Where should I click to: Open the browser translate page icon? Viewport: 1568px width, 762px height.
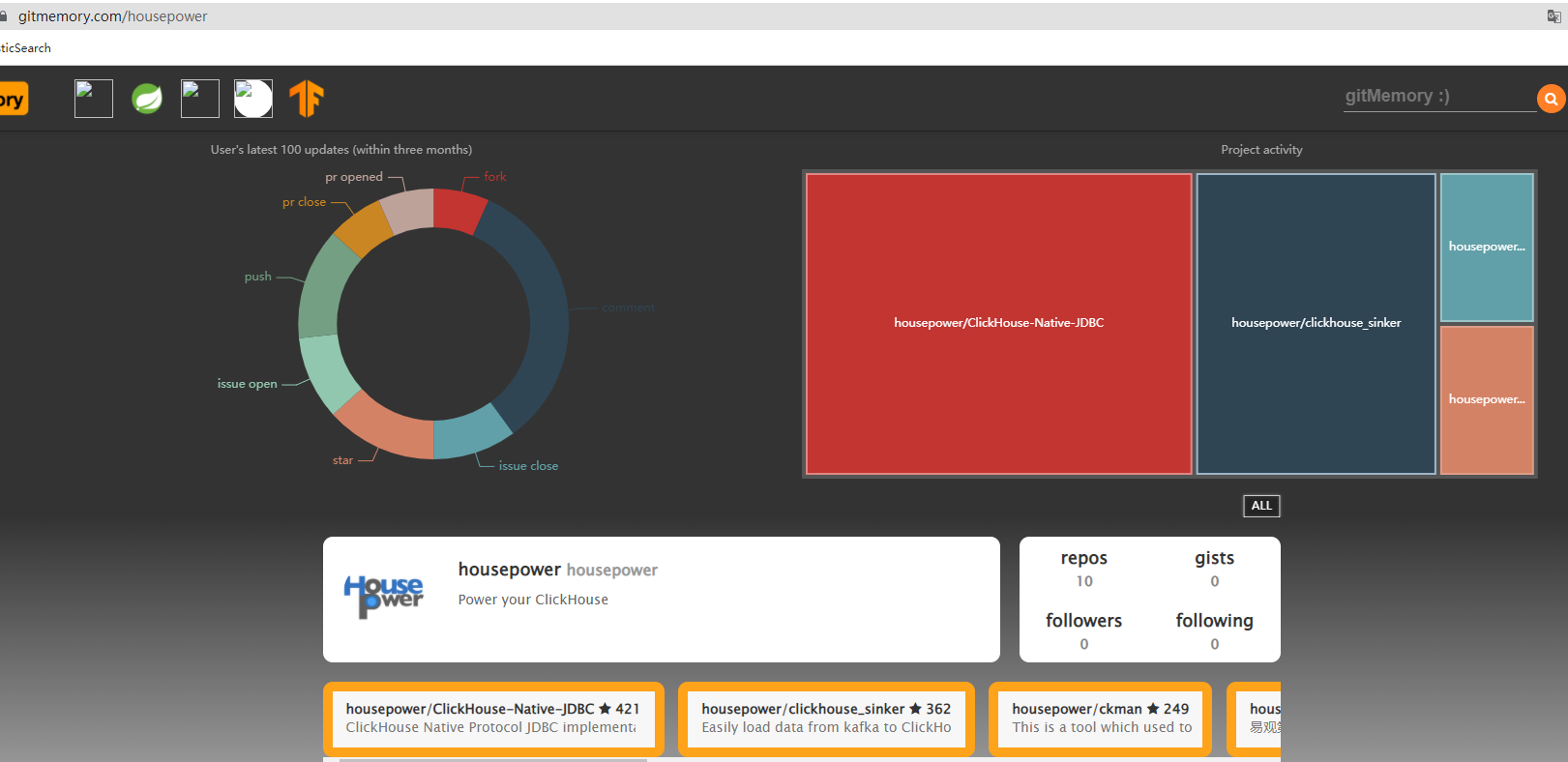(1553, 15)
